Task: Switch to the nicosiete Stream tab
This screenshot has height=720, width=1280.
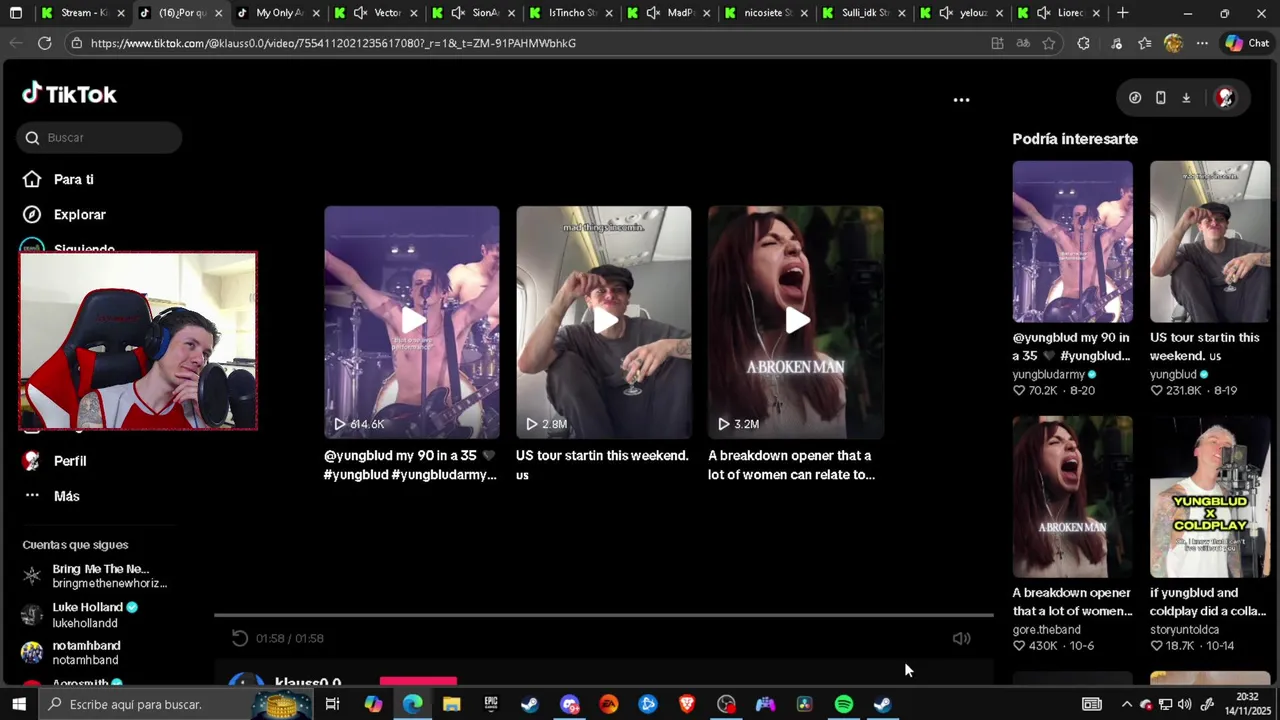Action: (x=768, y=13)
